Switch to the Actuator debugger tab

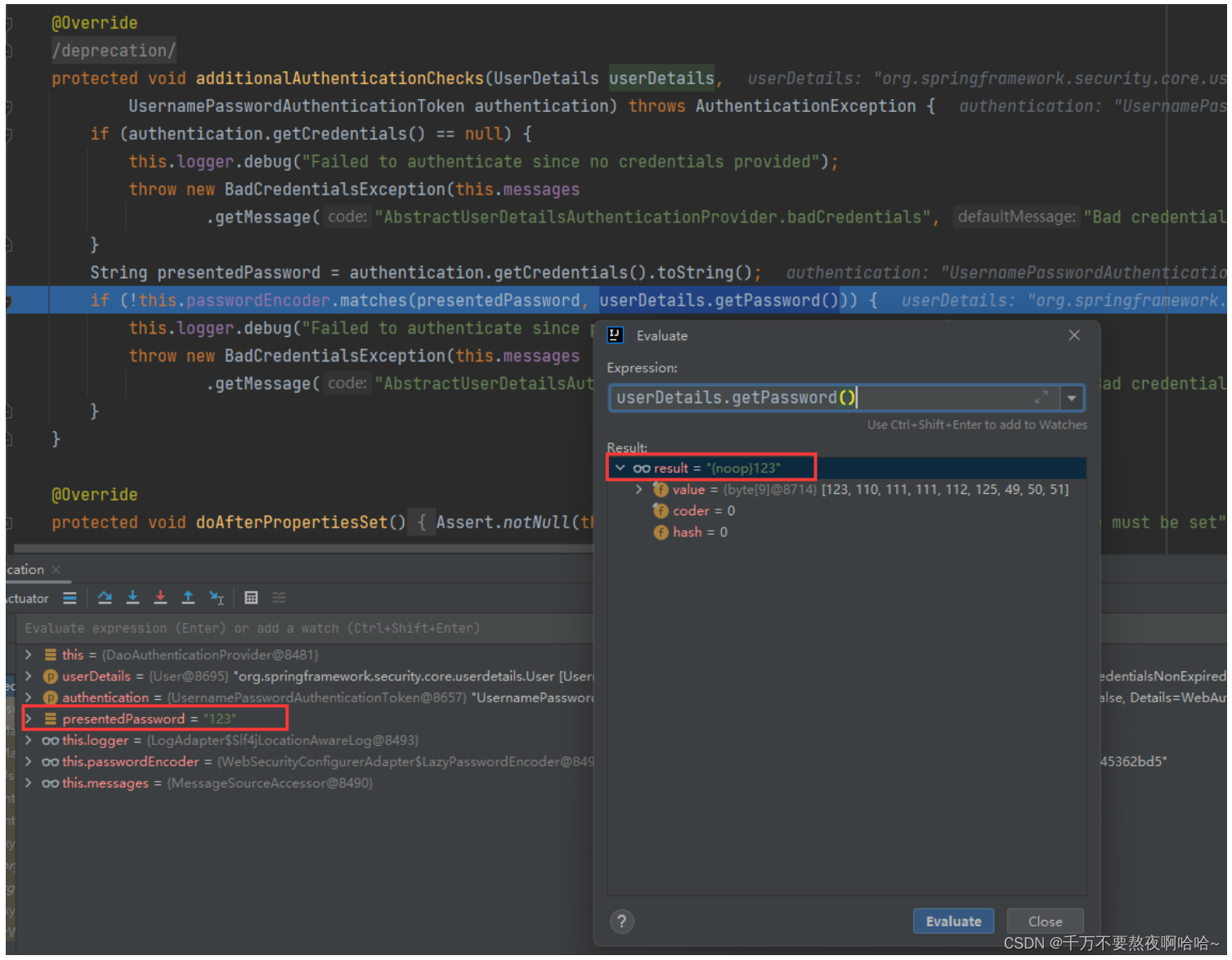[x=26, y=599]
